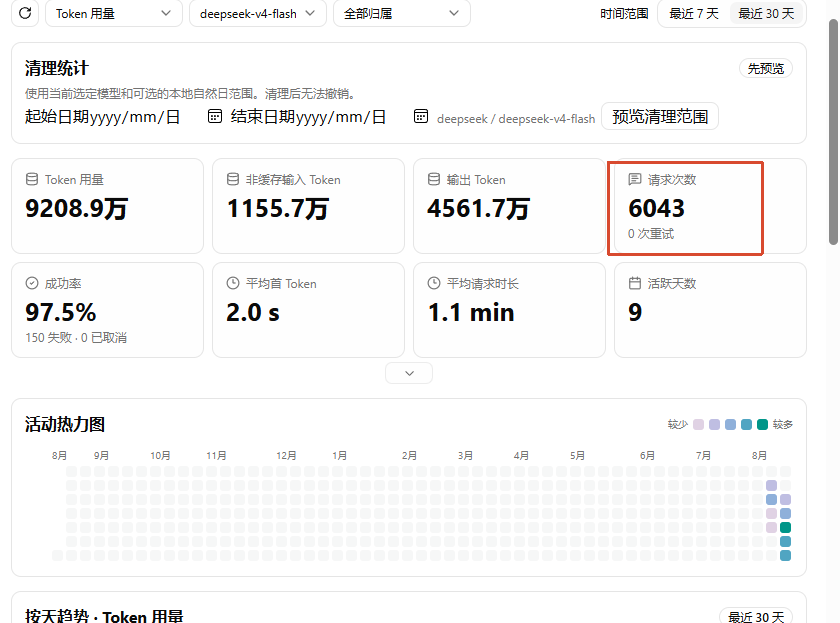This screenshot has height=623, width=840.
Task: Open the Token 用量 metric dropdown
Action: pos(114,13)
